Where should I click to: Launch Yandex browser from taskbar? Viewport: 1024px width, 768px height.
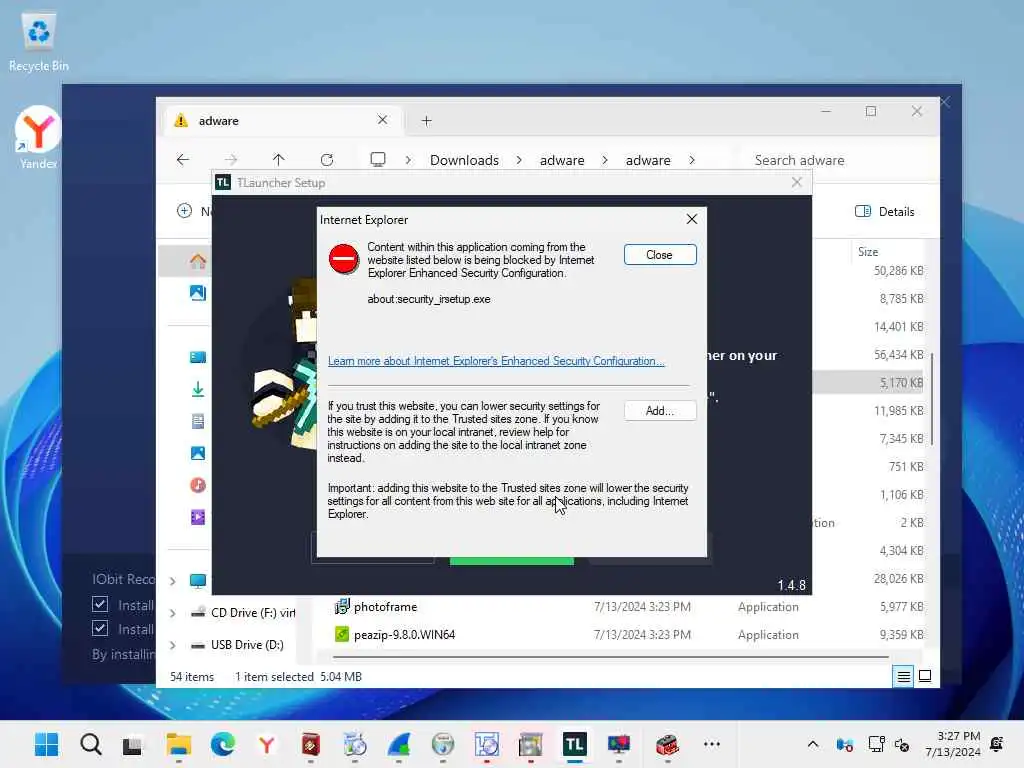(266, 744)
